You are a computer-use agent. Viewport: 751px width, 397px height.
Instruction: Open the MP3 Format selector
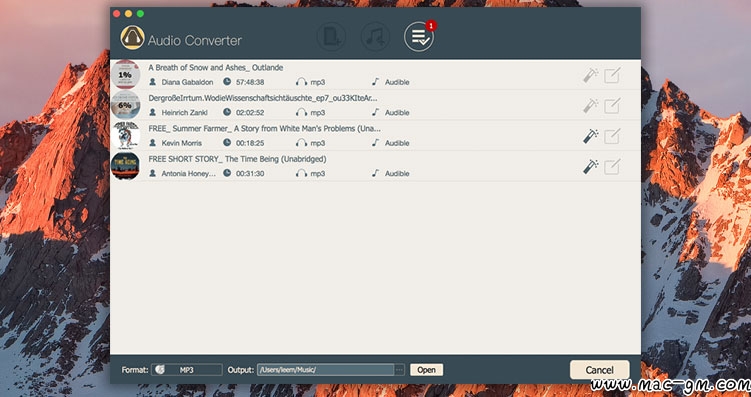[x=187, y=370]
